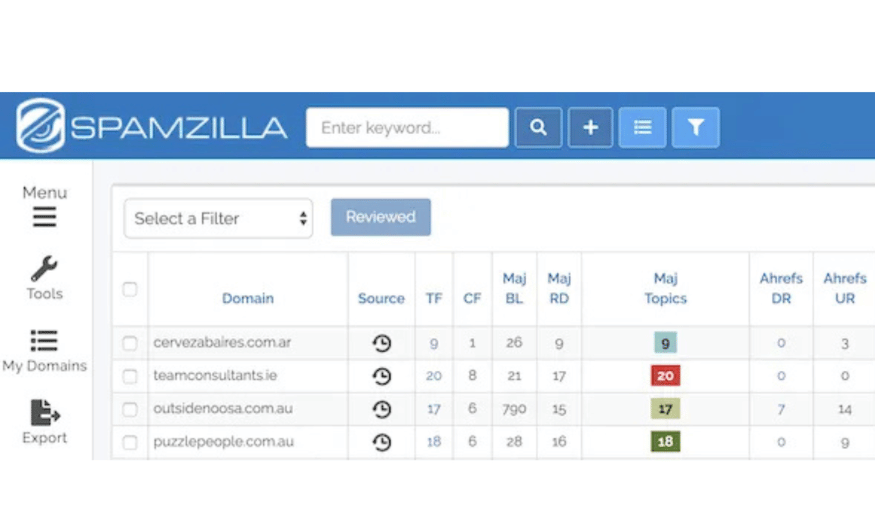Click TF value 20 for teamconsultants.ie
This screenshot has height=525, width=875.
coord(434,376)
